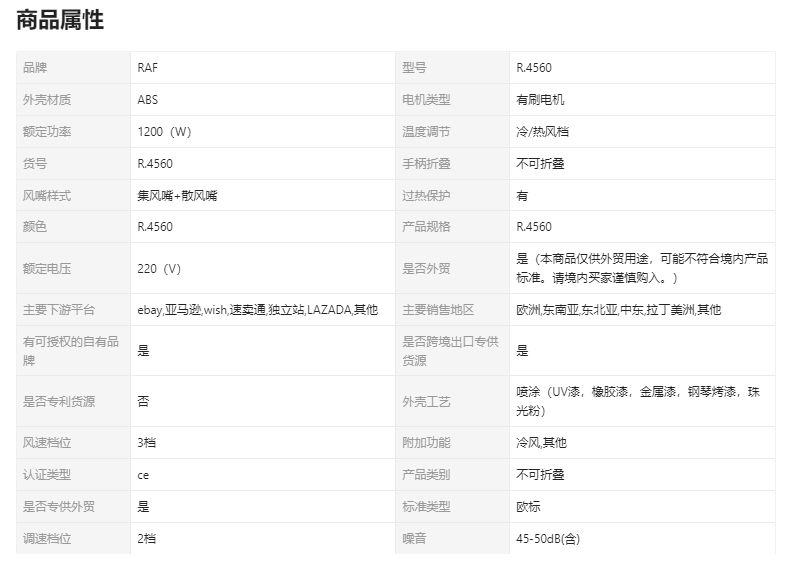Click the 有刷电机 motor type value
This screenshot has height=578, width=787.
pos(540,100)
